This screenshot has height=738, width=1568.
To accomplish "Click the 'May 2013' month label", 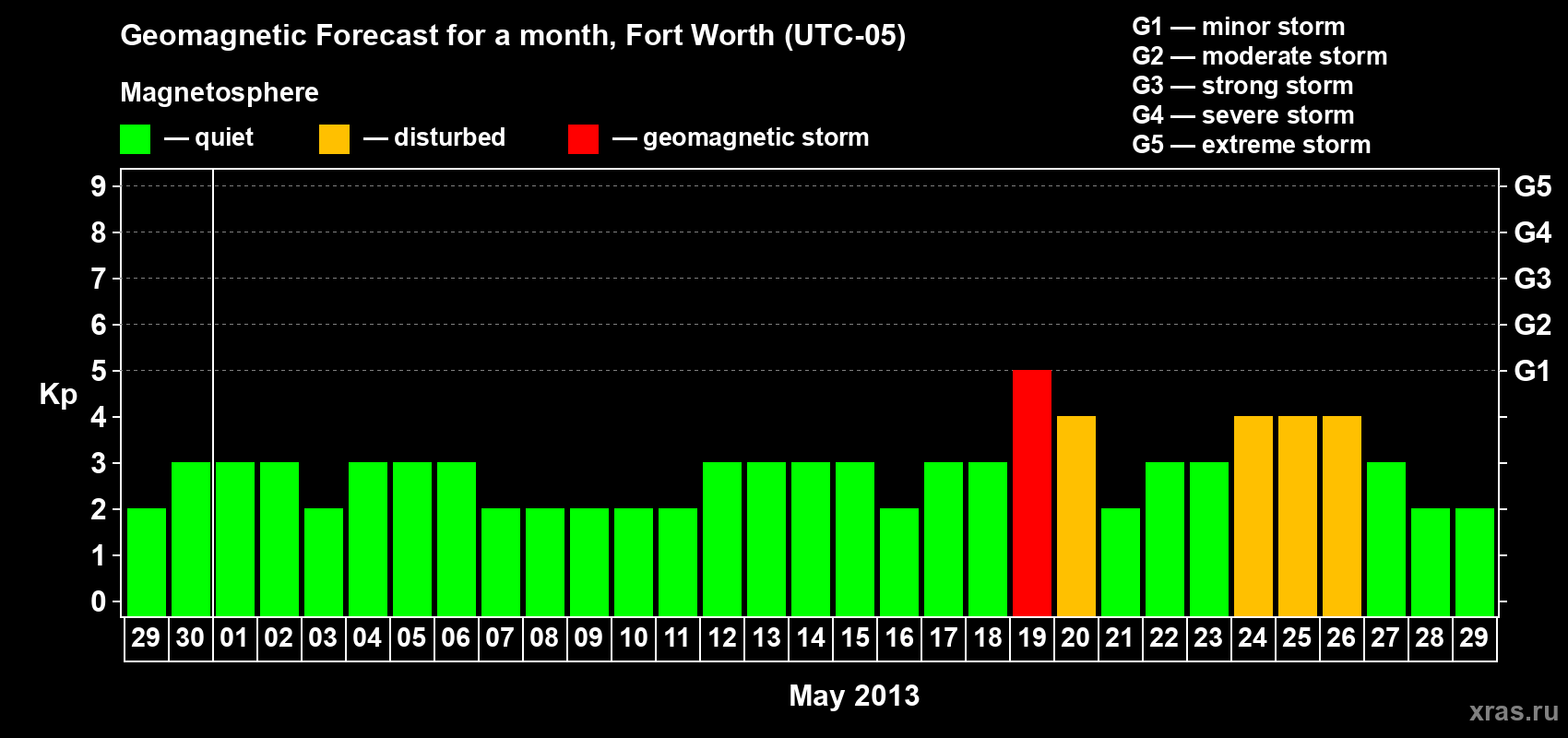I will (854, 696).
